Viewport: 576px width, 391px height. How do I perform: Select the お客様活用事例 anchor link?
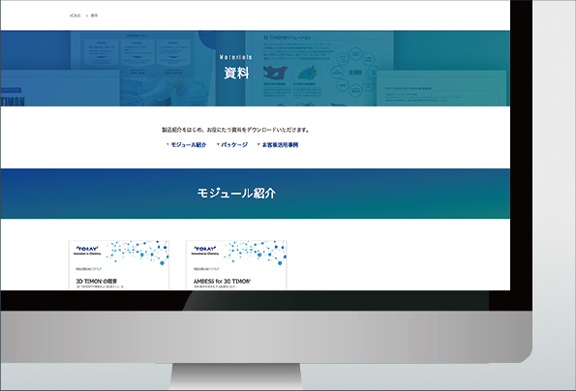[280, 145]
